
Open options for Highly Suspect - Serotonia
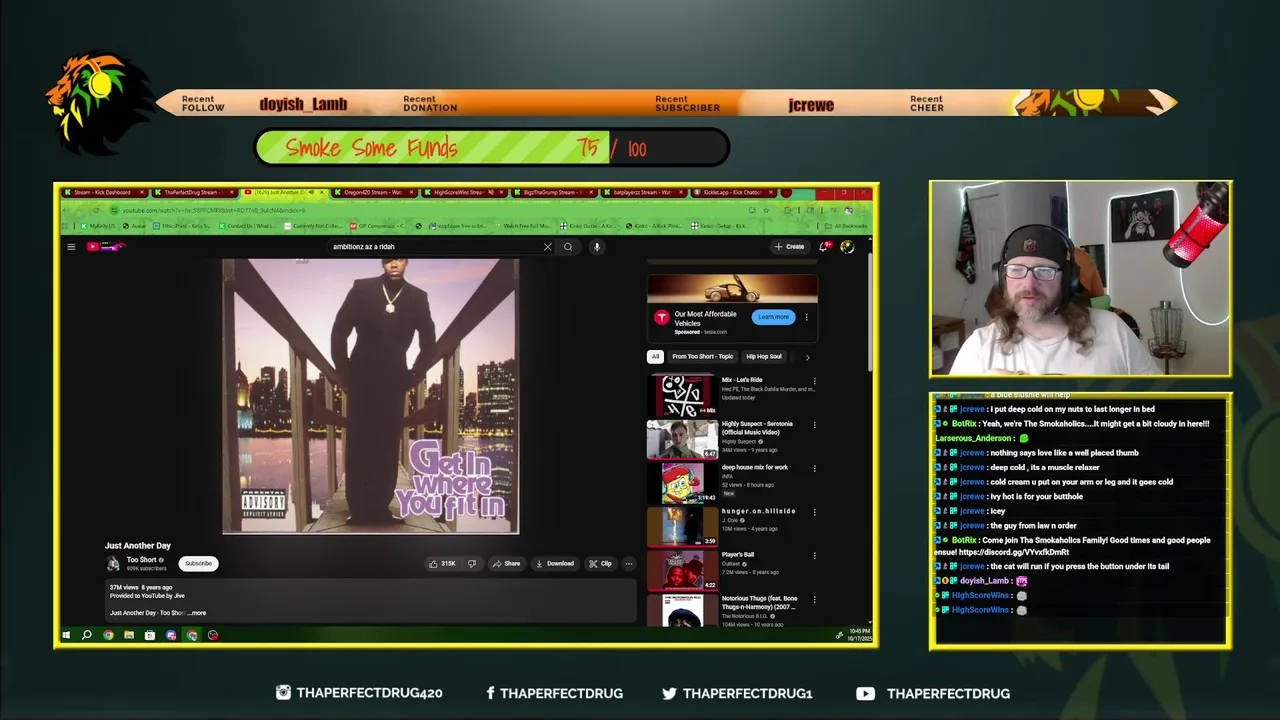pos(814,425)
